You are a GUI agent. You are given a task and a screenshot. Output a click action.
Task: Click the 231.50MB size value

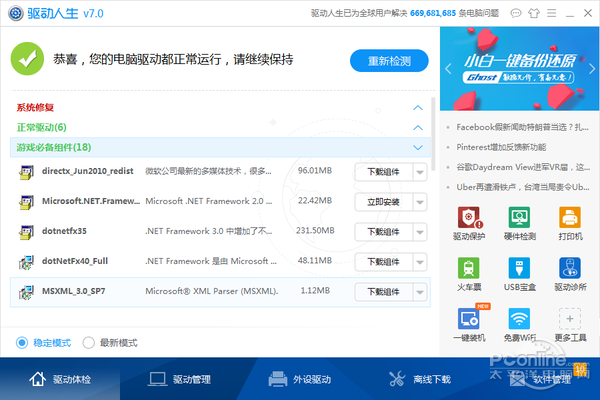[x=315, y=230]
